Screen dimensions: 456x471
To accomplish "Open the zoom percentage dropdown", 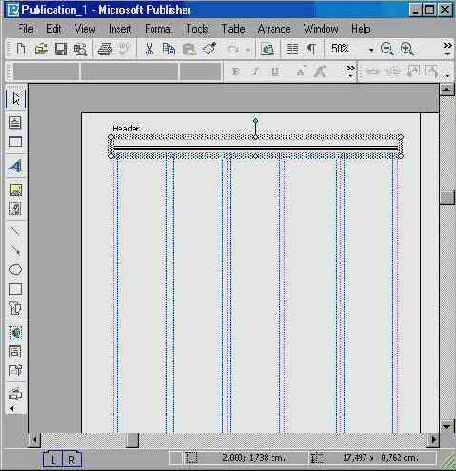I will pyautogui.click(x=371, y=50).
